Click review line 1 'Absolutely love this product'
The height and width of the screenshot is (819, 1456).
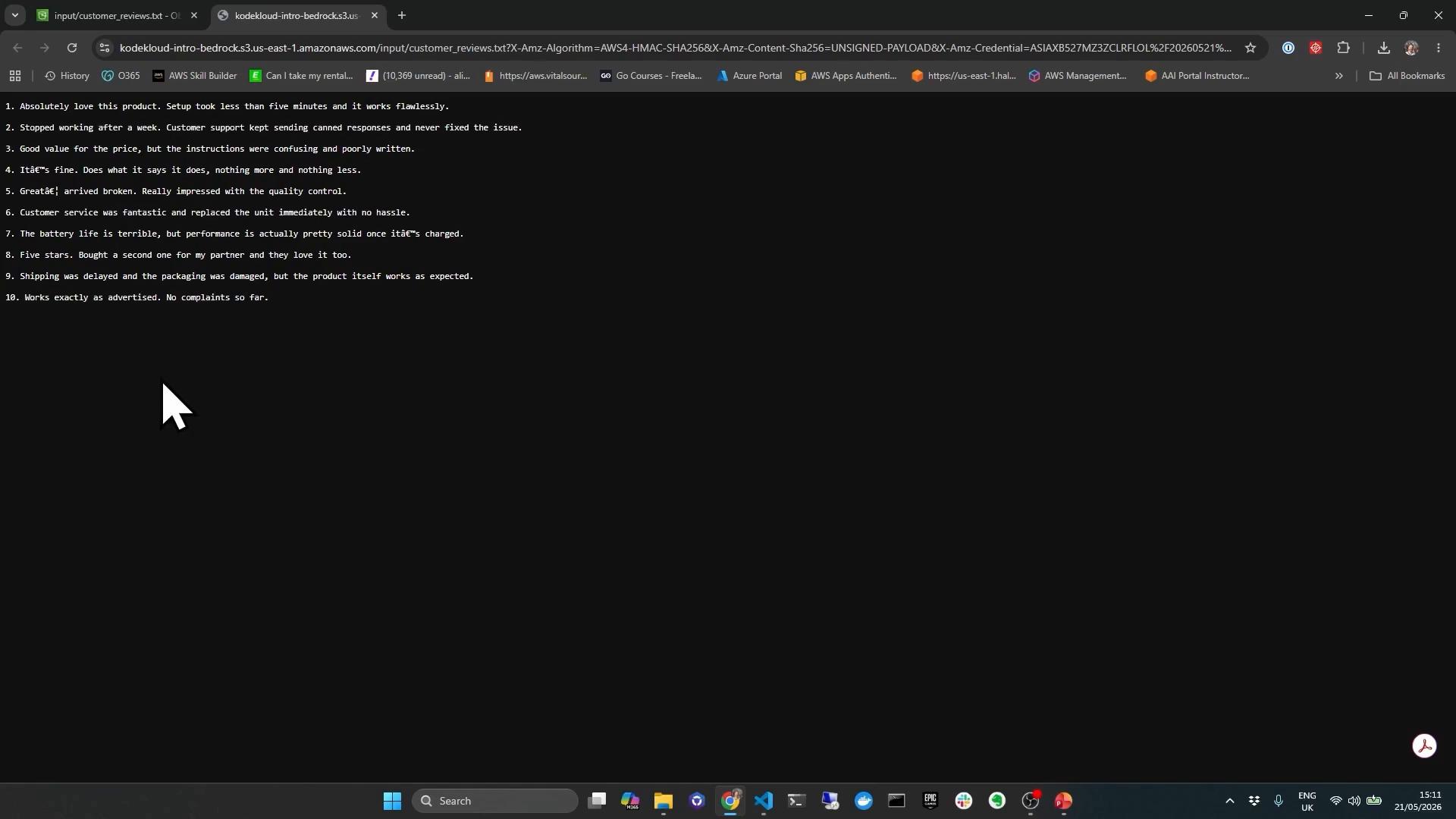click(x=227, y=106)
